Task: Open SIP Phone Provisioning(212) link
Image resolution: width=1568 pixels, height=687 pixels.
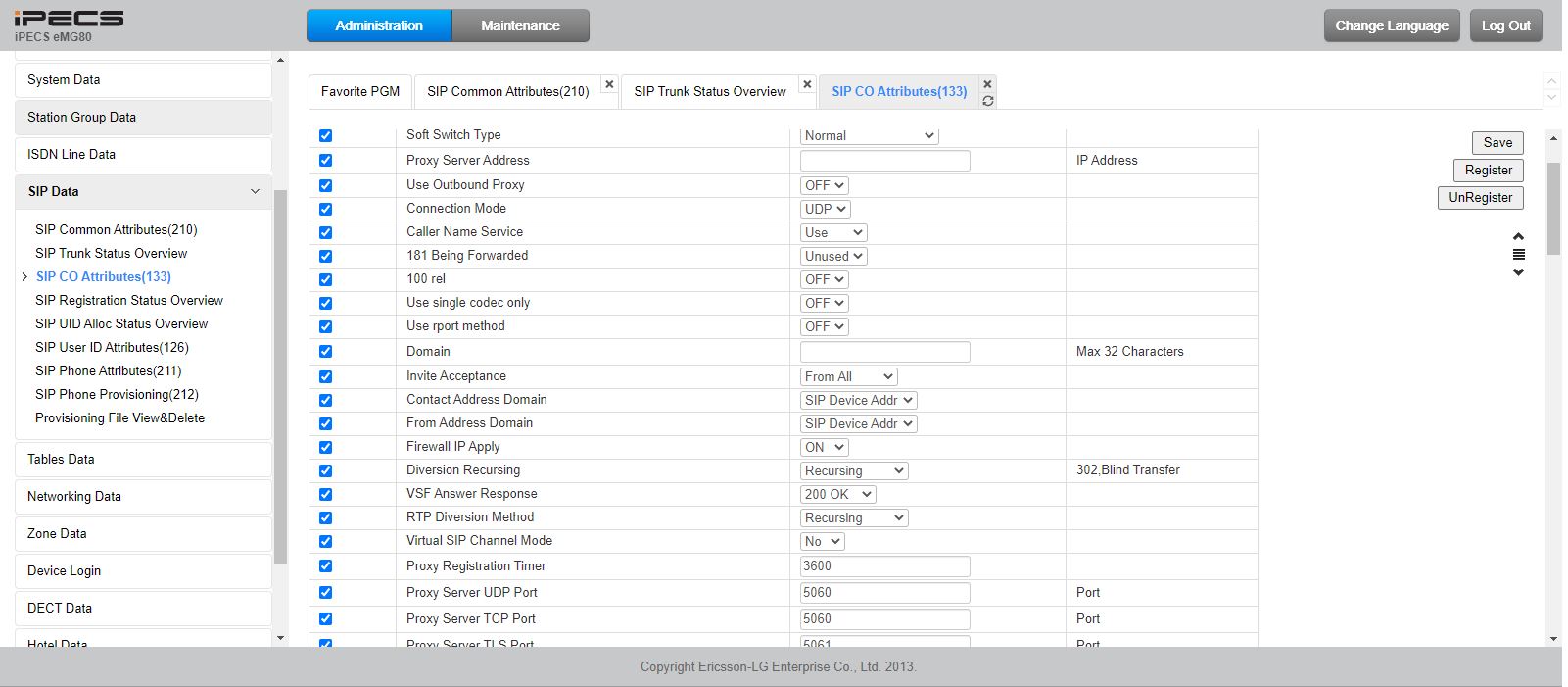Action: (x=117, y=394)
